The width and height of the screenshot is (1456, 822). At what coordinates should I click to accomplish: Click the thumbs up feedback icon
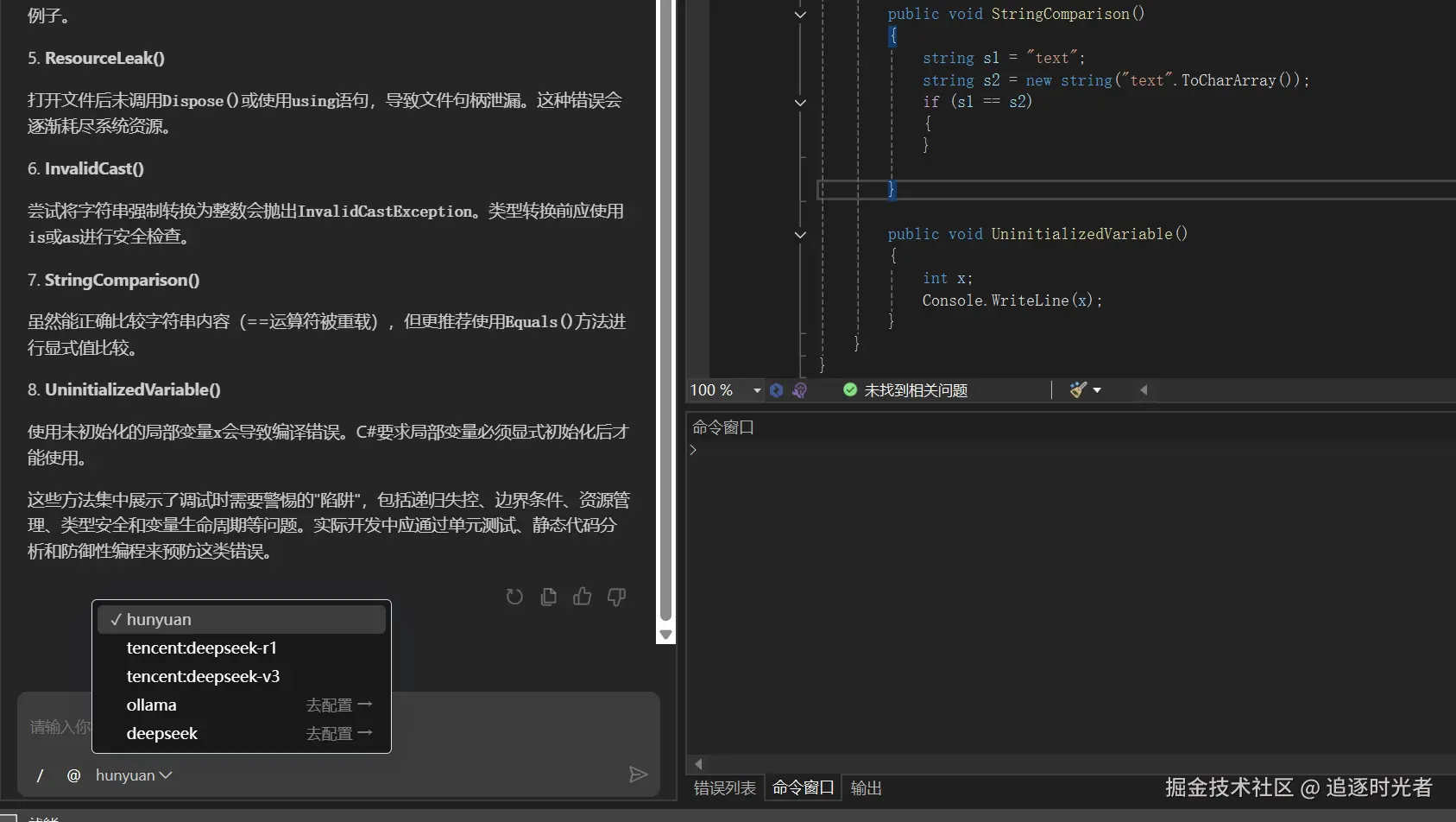pyautogui.click(x=583, y=597)
